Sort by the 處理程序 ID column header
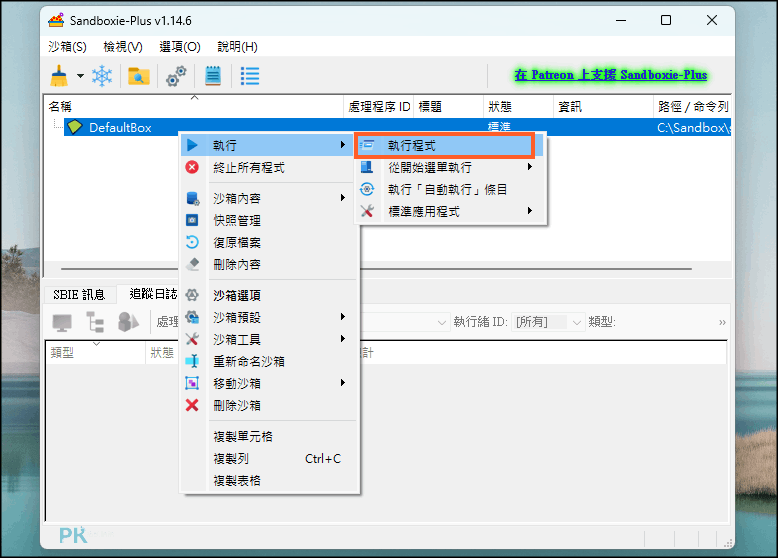This screenshot has height=558, width=778. 379,106
